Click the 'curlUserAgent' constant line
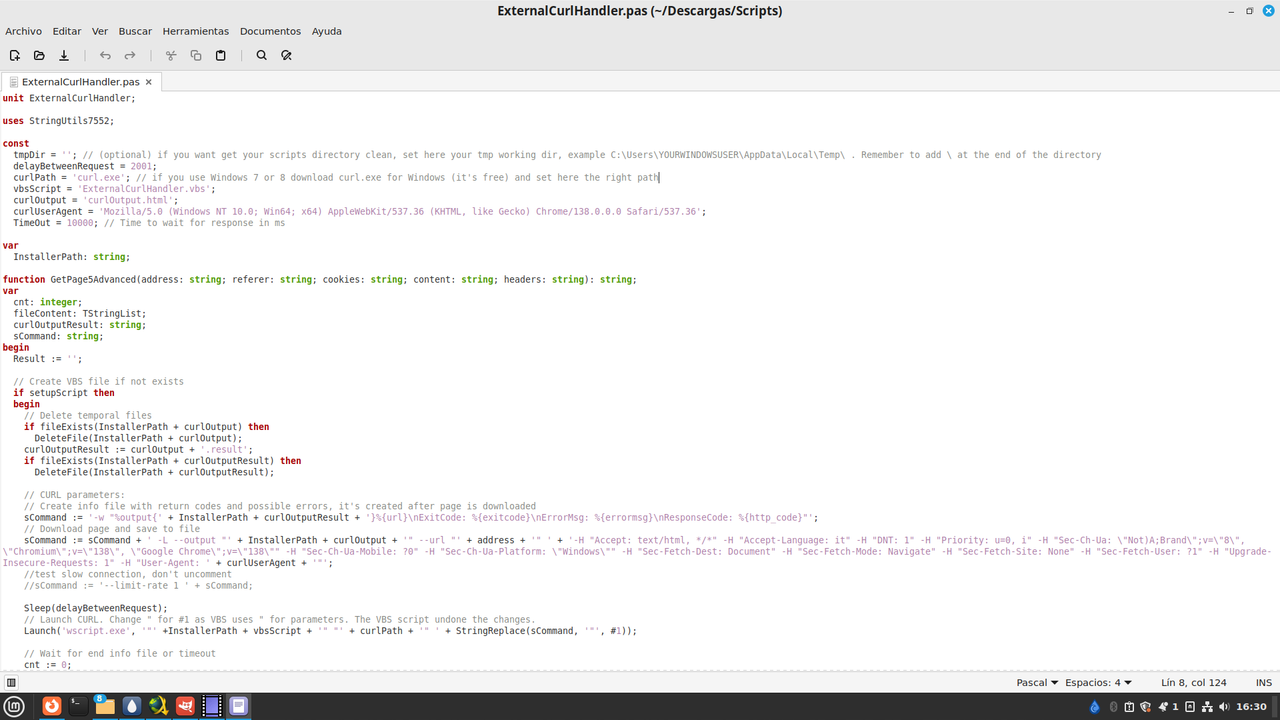The height and width of the screenshot is (720, 1280). pos(360,212)
